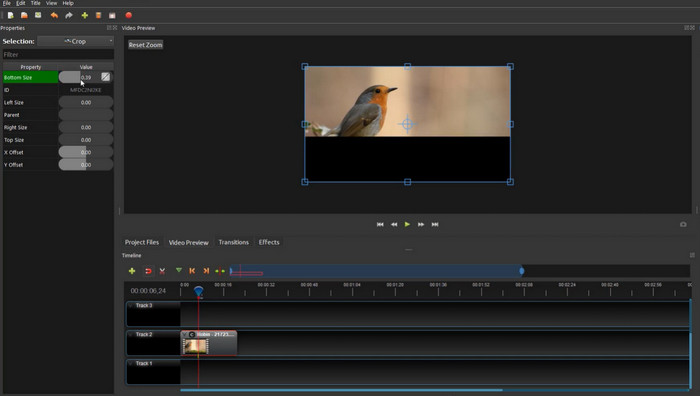Open the Track 3 menu arrow

click(130, 306)
